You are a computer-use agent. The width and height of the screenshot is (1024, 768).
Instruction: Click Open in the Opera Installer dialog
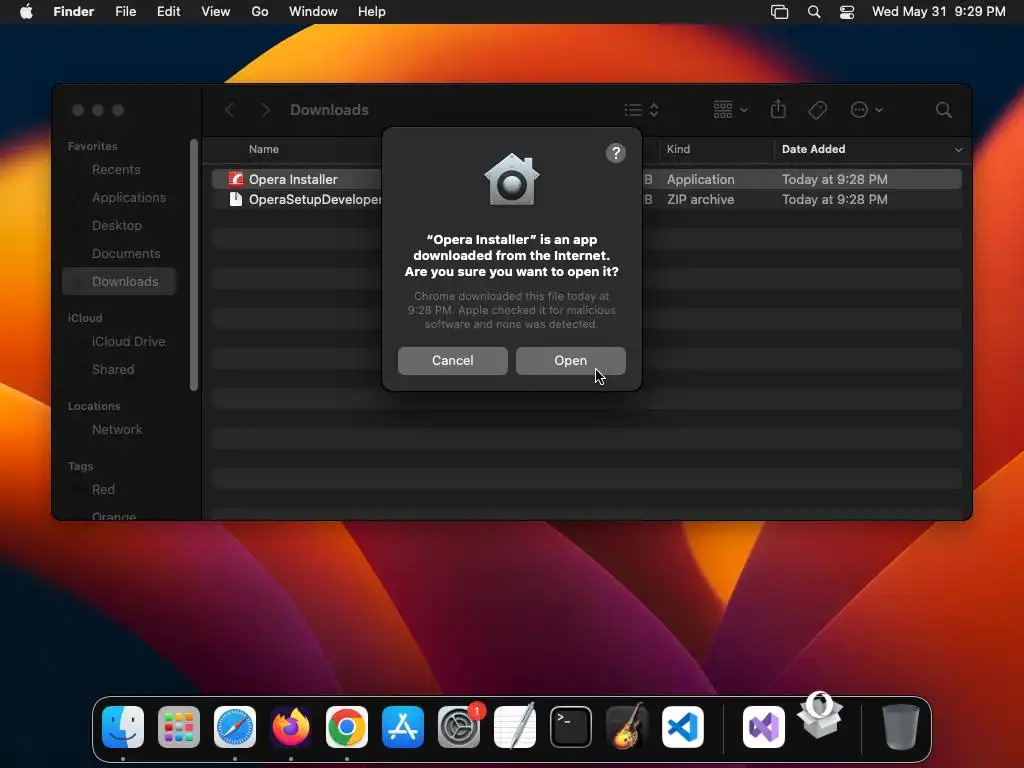tap(570, 360)
